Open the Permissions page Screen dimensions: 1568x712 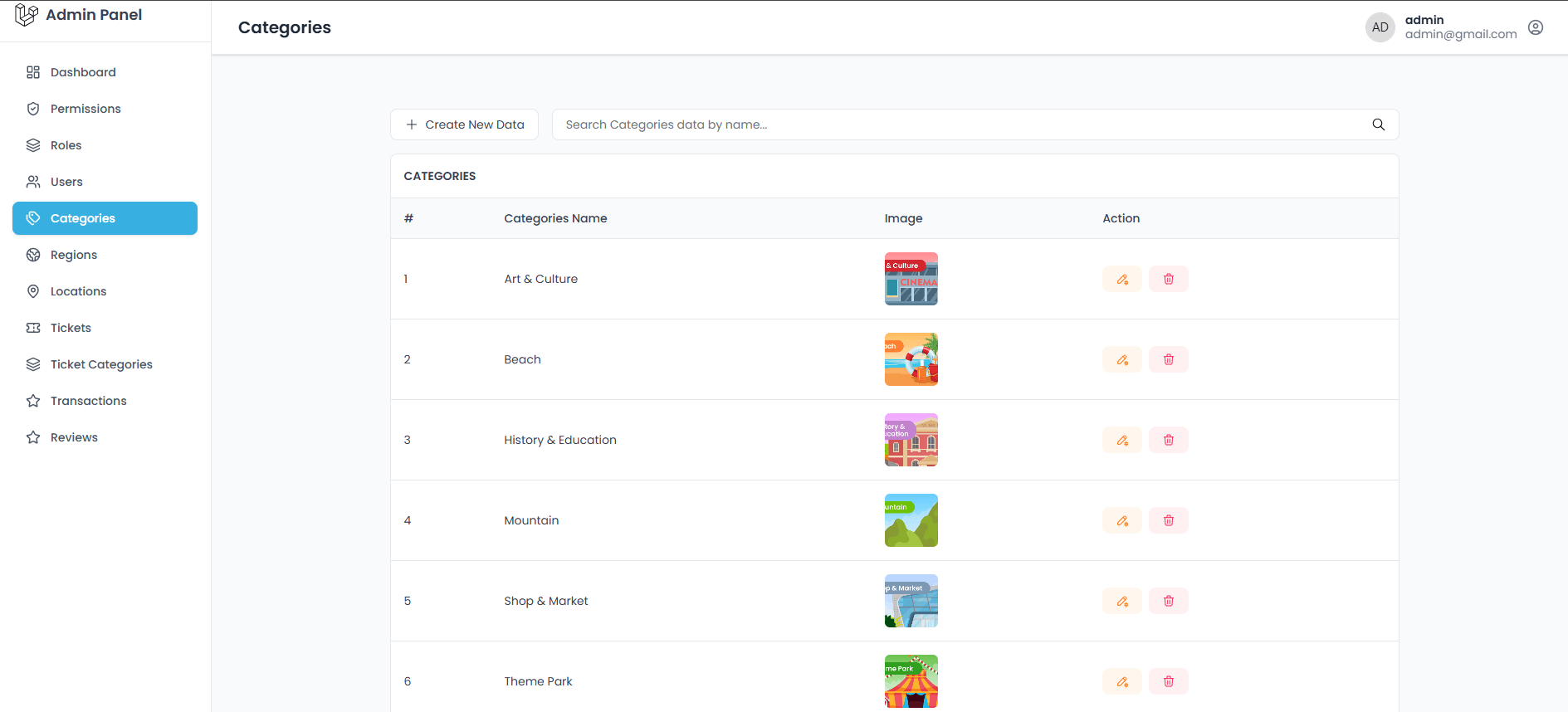[105, 109]
